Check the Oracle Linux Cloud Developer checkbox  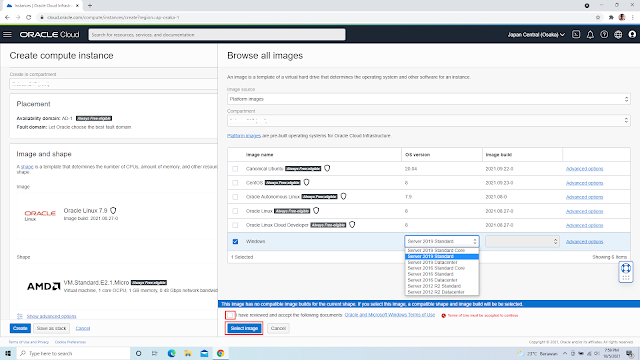pyautogui.click(x=235, y=225)
